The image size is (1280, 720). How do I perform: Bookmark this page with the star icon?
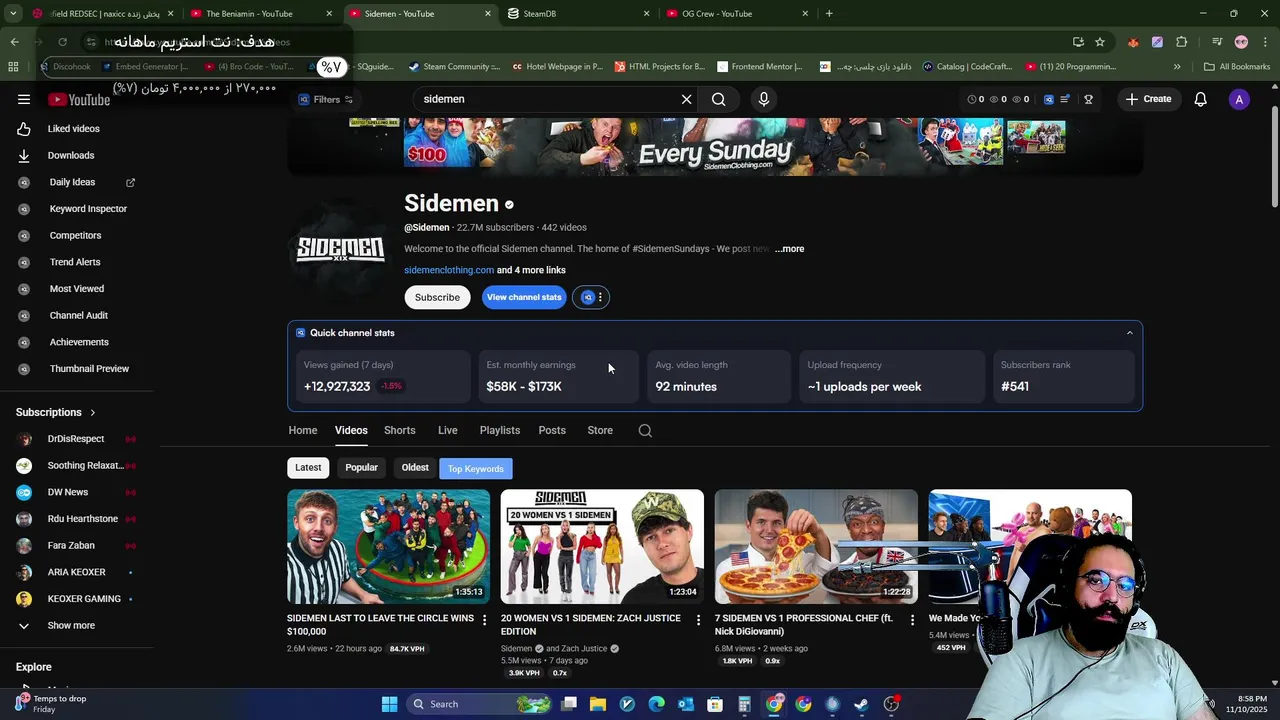(x=1100, y=42)
